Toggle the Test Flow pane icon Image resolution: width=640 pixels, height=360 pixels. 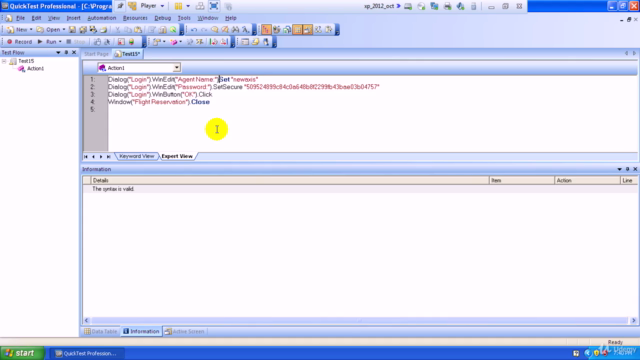(266, 29)
